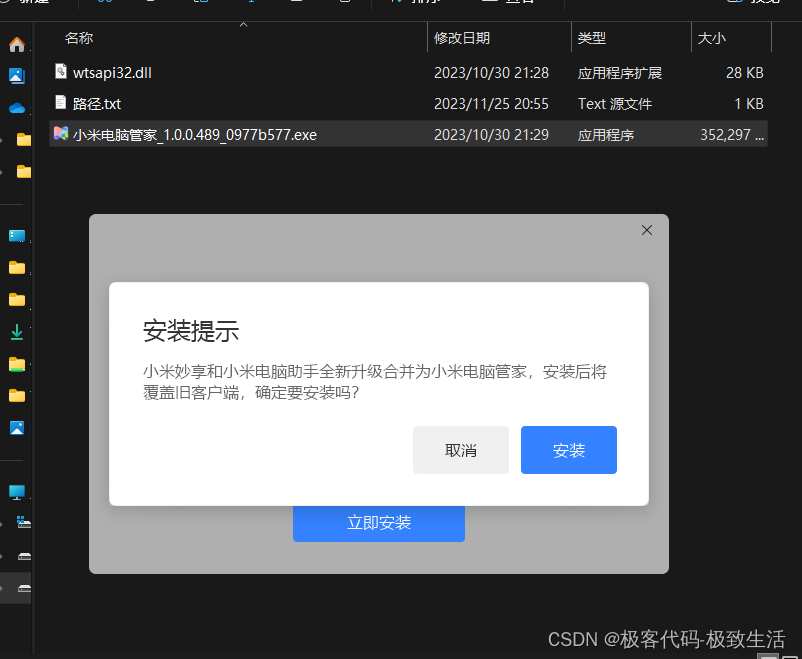Sort files by the 修改日期 column header
Image resolution: width=802 pixels, height=659 pixels.
(x=462, y=38)
